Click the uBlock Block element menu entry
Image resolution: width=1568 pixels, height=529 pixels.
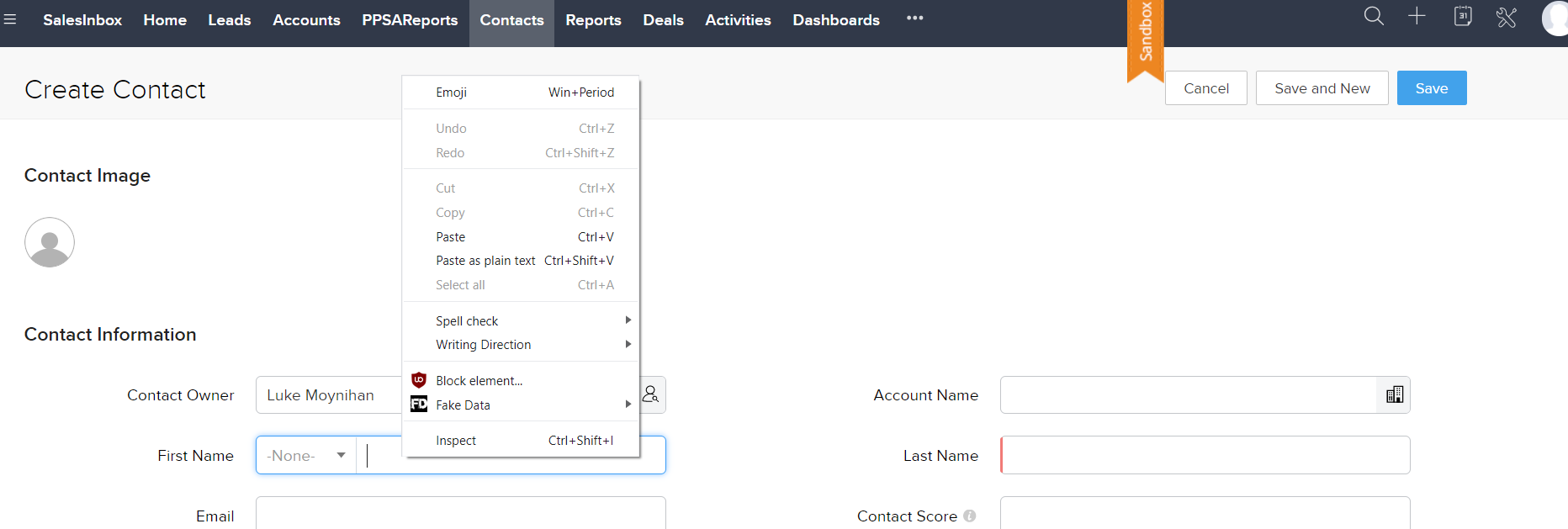522,381
